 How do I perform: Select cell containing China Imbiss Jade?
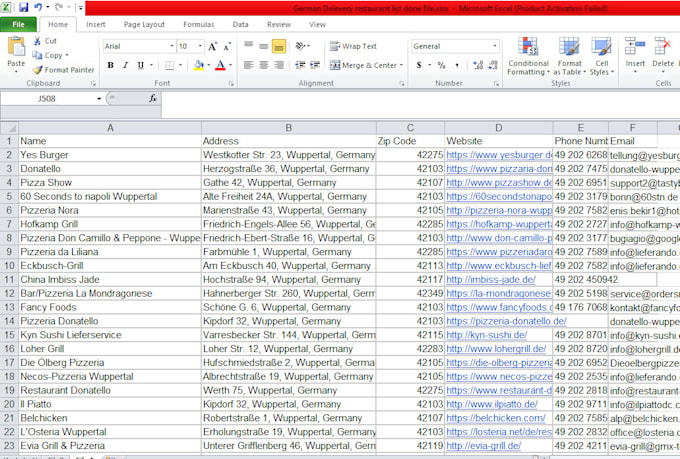[110, 279]
